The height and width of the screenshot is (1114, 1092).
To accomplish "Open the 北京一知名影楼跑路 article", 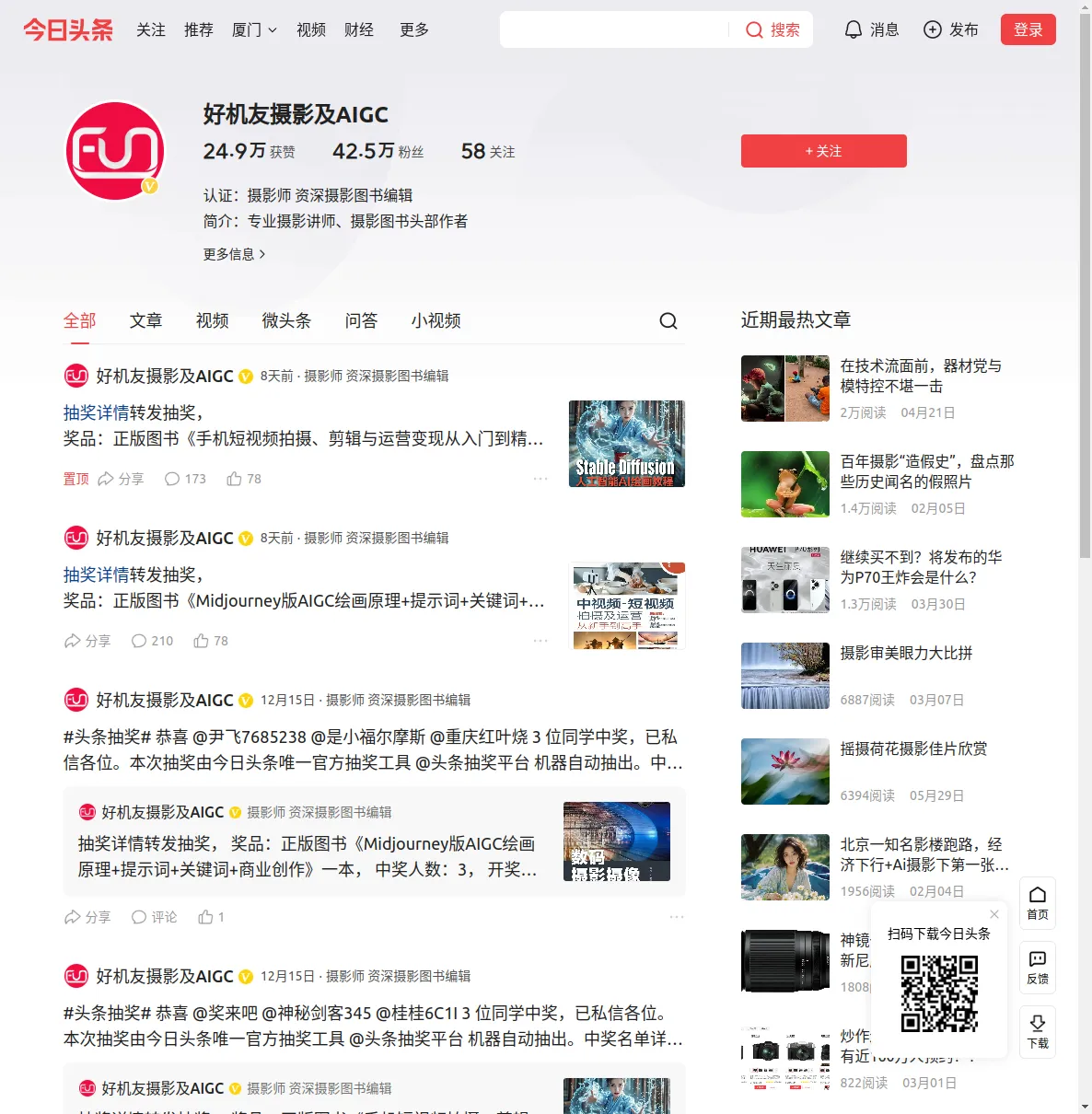I will (x=924, y=854).
